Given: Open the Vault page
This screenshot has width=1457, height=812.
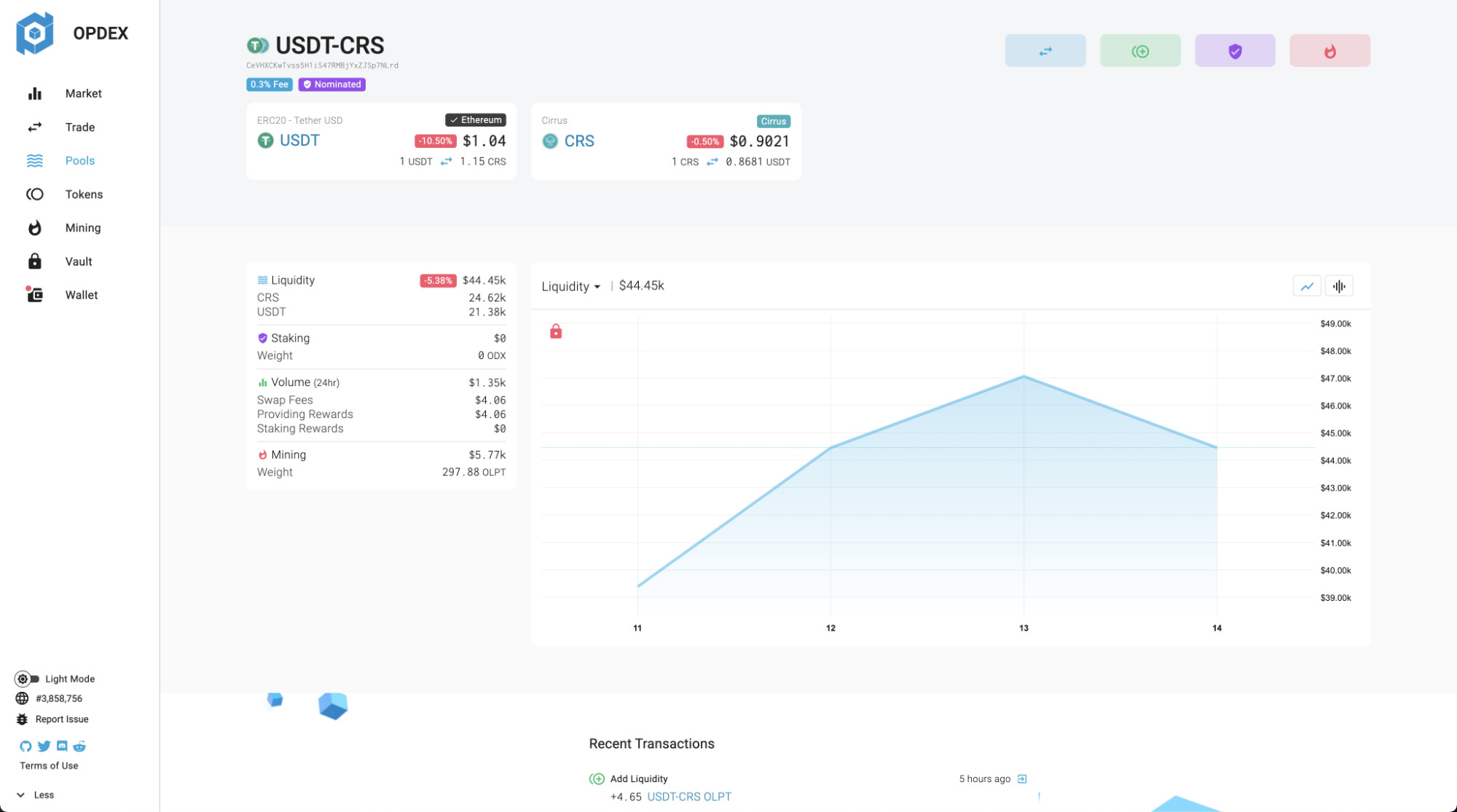Looking at the screenshot, I should [x=79, y=261].
